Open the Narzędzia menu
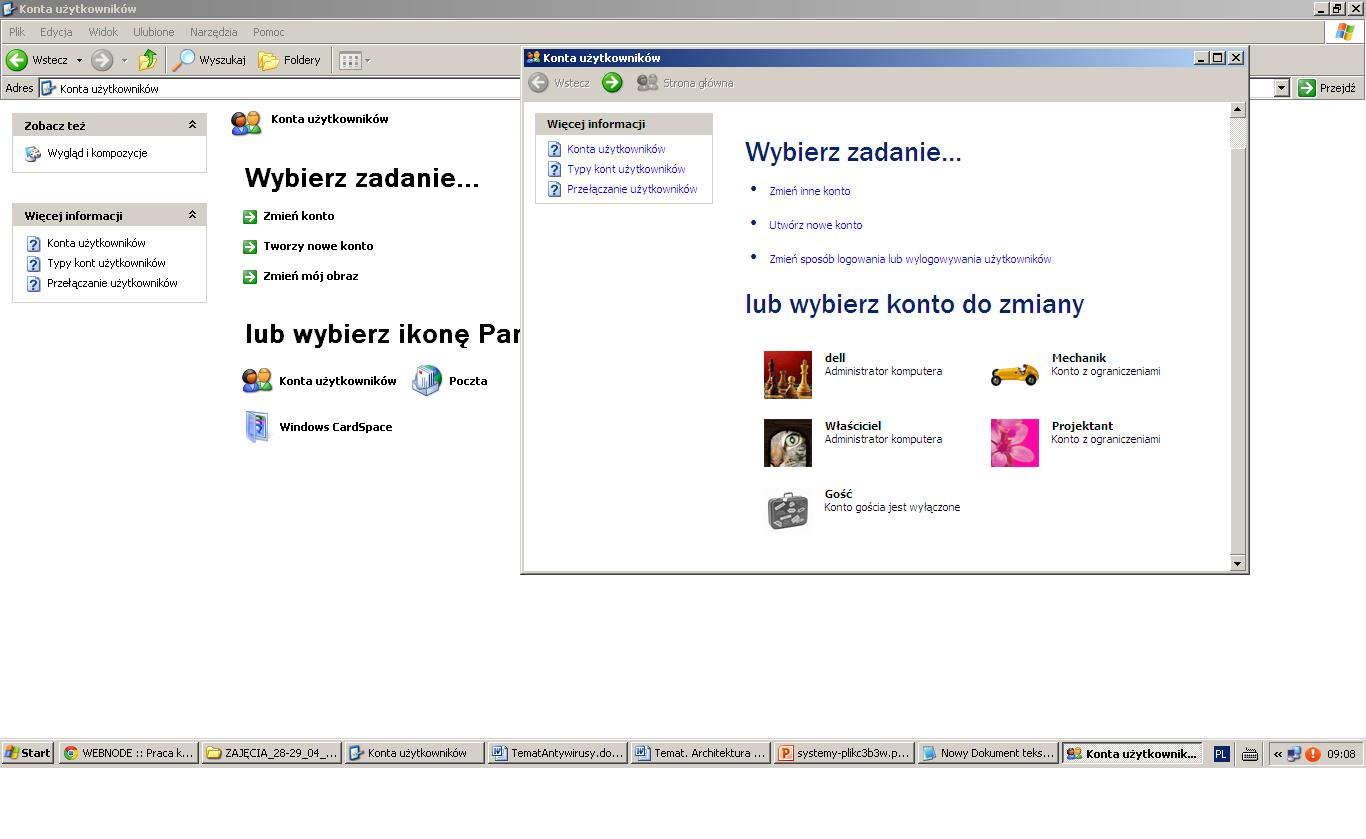Screen dimensions: 1366x839 click(x=213, y=32)
